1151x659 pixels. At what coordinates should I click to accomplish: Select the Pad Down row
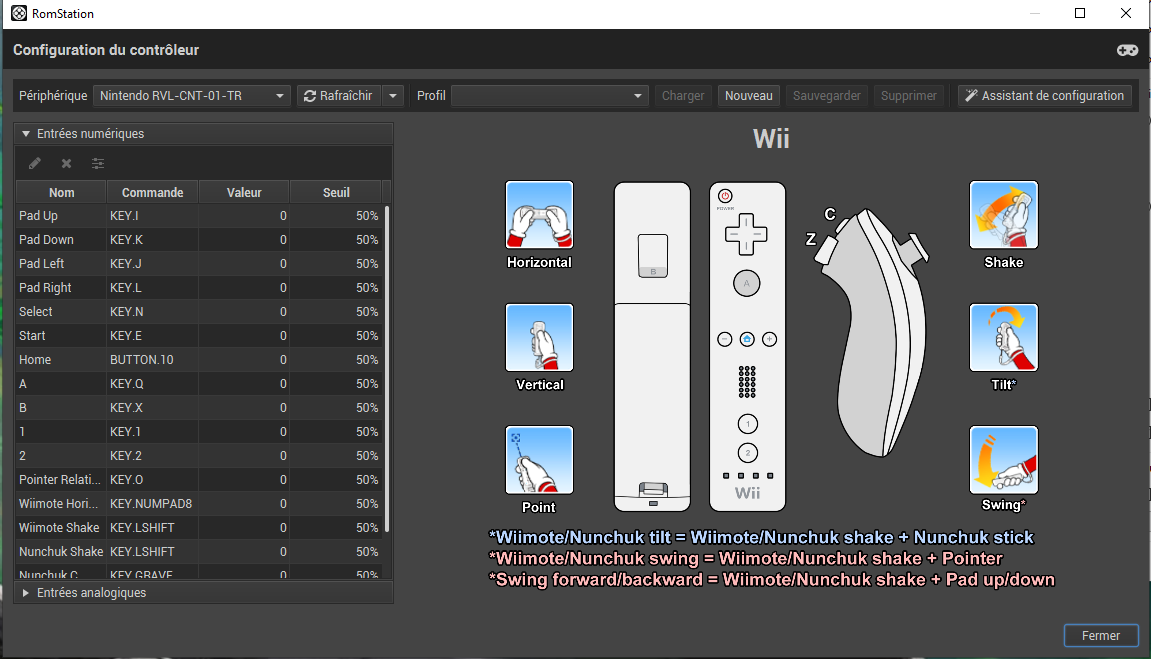[199, 240]
